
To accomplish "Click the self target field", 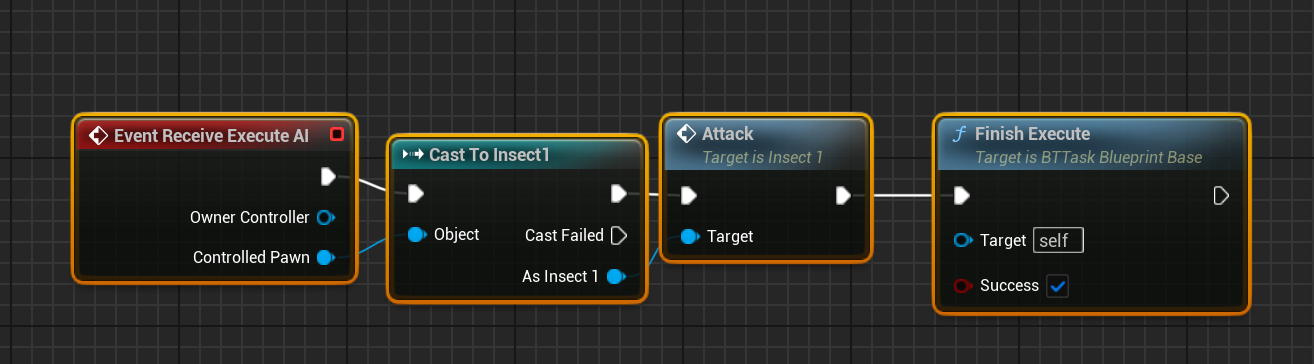I will pyautogui.click(x=1058, y=240).
